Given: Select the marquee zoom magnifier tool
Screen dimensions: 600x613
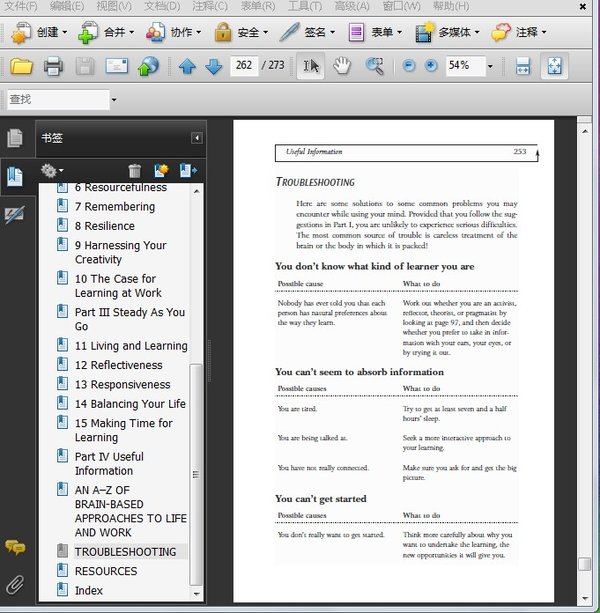Looking at the screenshot, I should tap(375, 67).
